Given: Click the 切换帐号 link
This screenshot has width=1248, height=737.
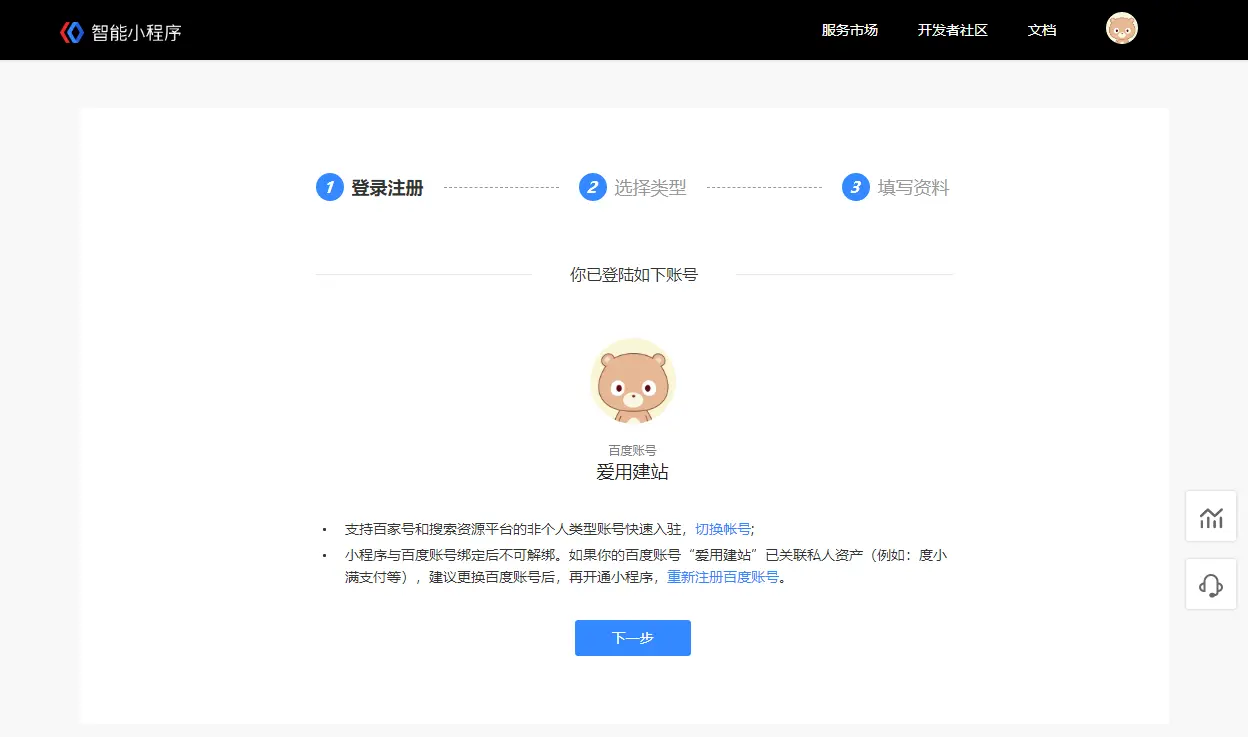Looking at the screenshot, I should tap(722, 528).
